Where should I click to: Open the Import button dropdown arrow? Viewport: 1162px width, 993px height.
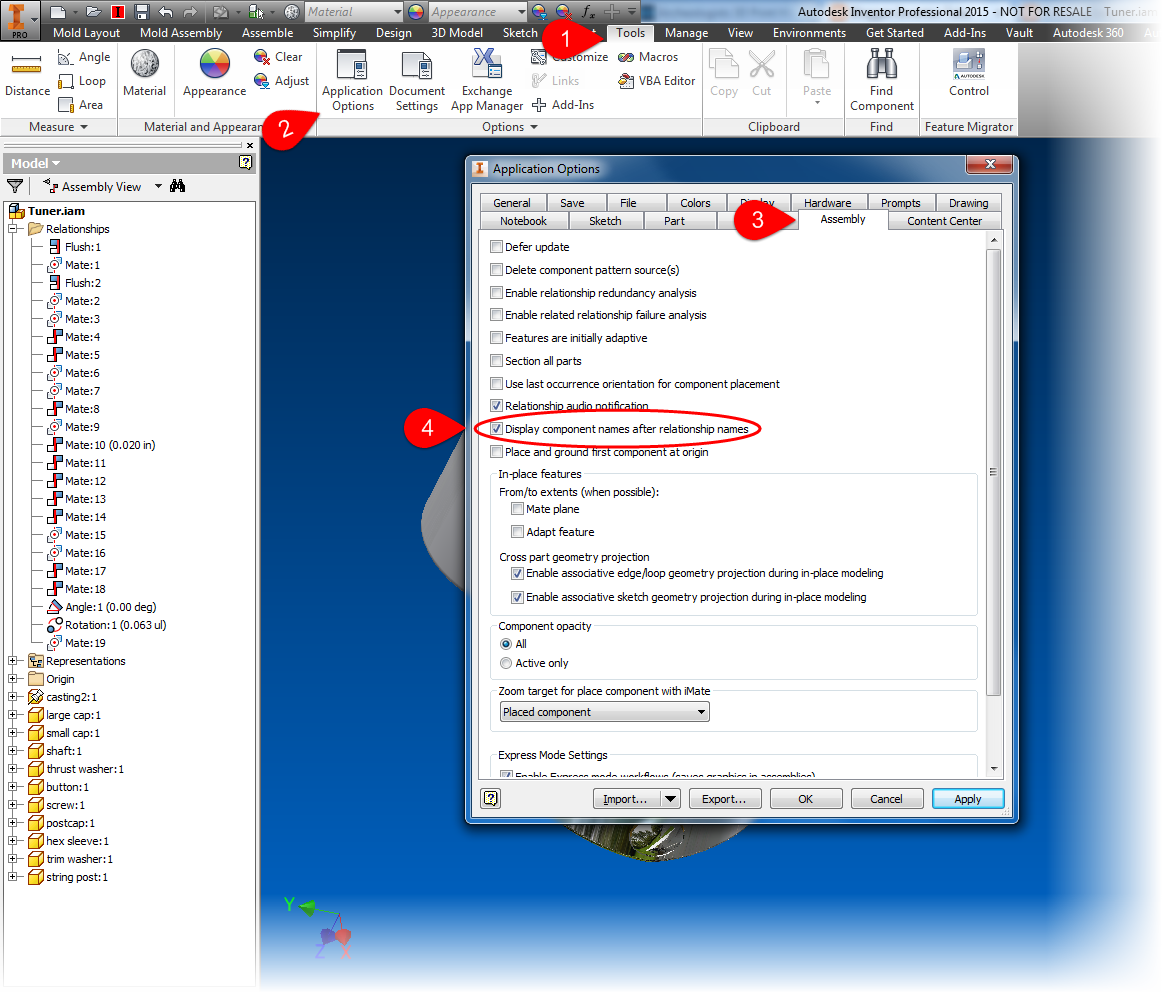(x=671, y=799)
